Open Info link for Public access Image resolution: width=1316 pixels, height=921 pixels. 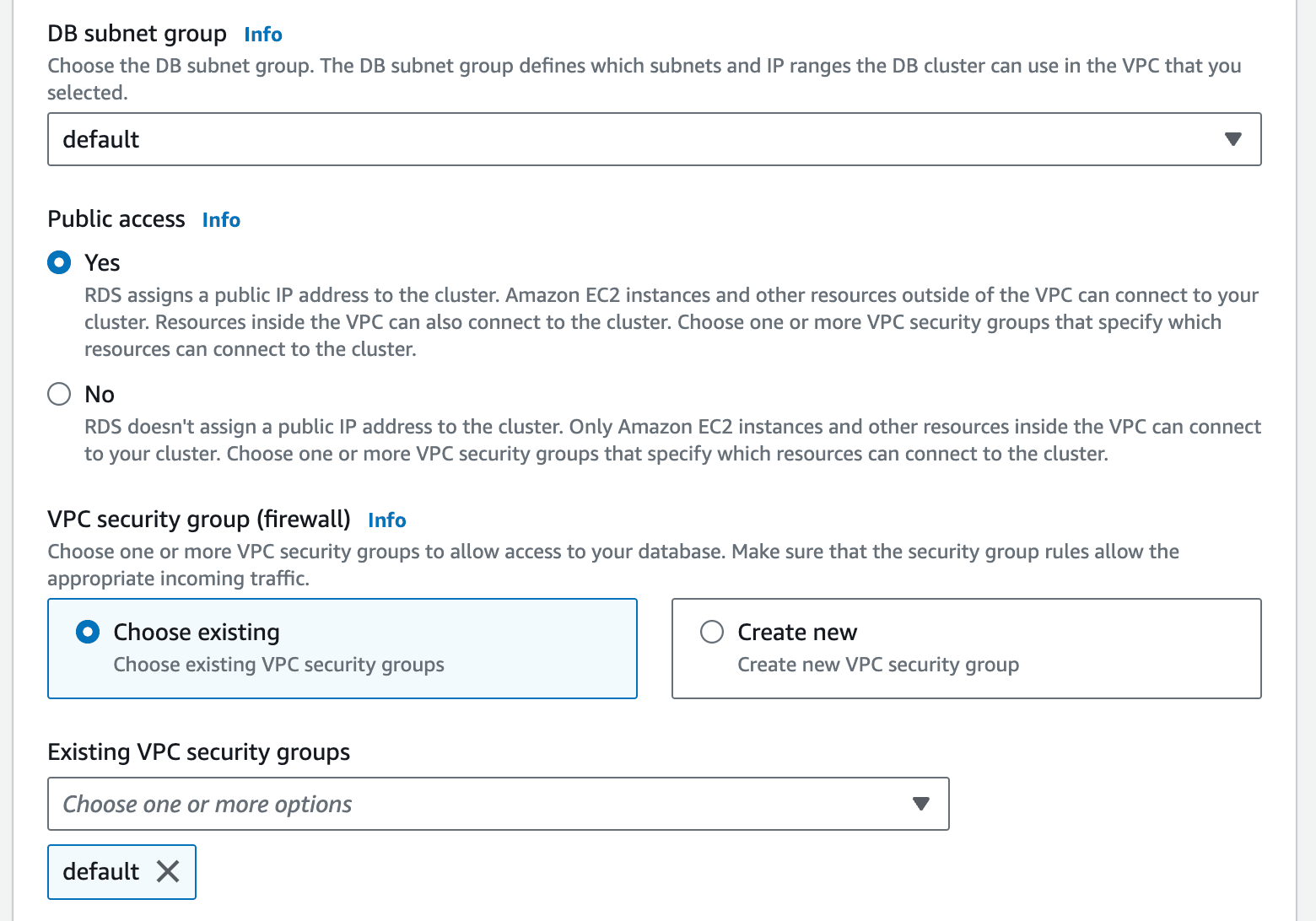coord(221,220)
